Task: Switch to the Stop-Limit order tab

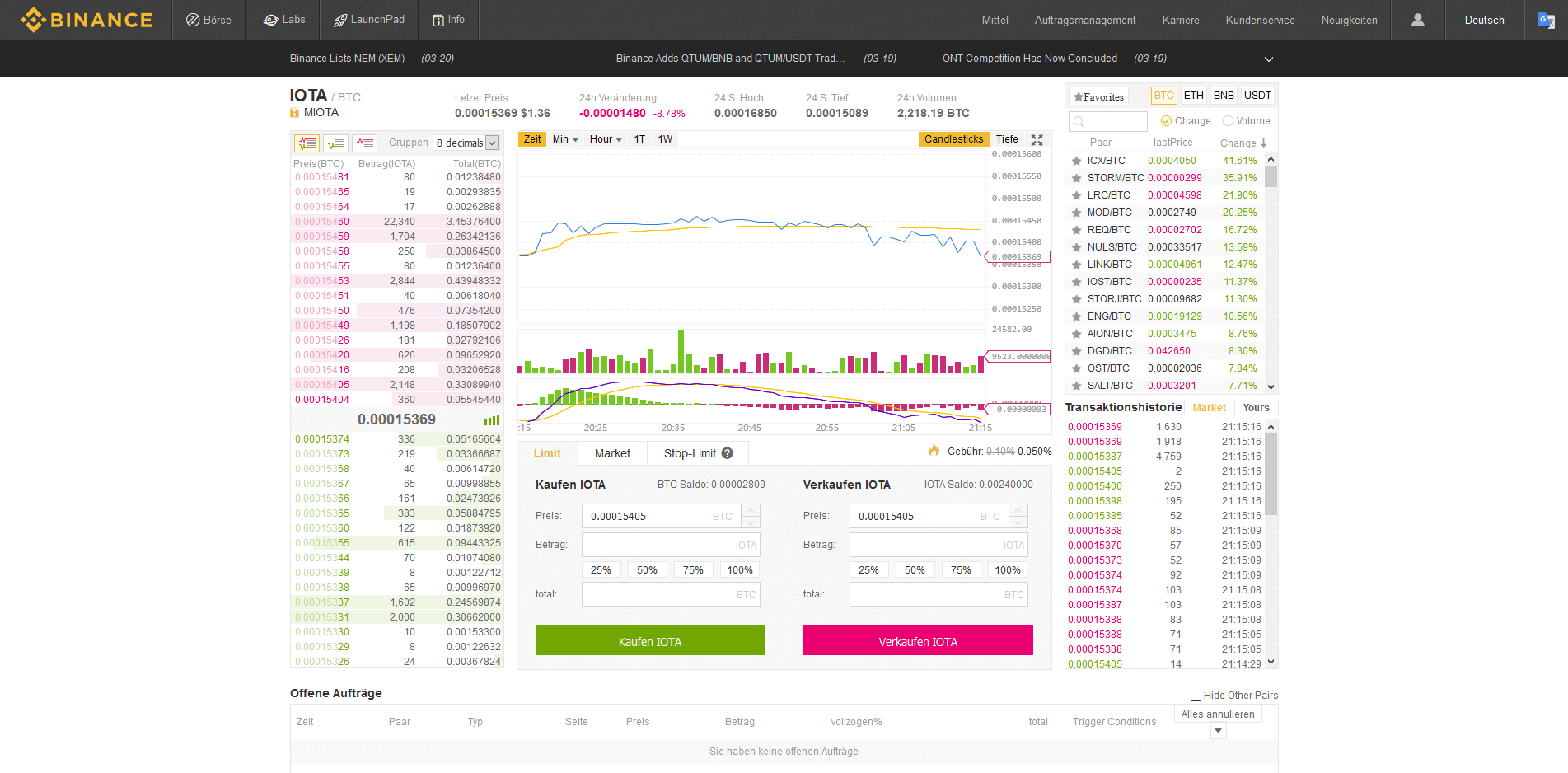Action: pyautogui.click(x=691, y=453)
